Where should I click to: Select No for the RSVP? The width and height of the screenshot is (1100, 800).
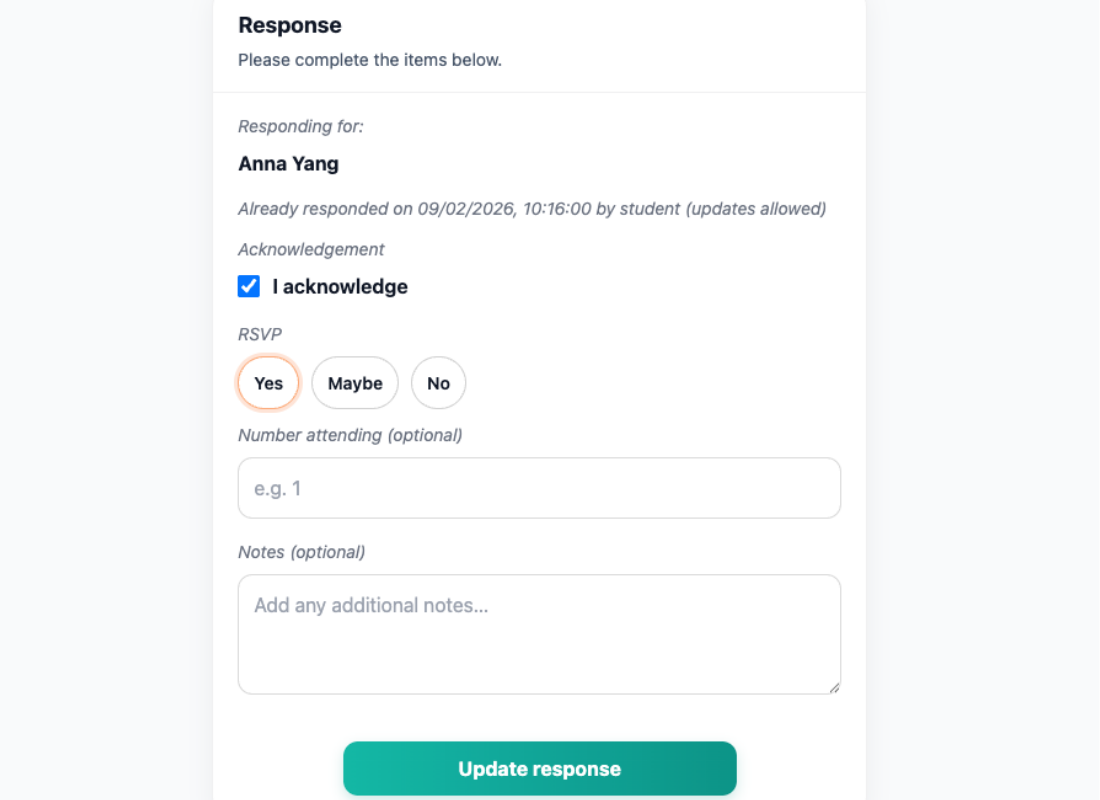pyautogui.click(x=438, y=383)
